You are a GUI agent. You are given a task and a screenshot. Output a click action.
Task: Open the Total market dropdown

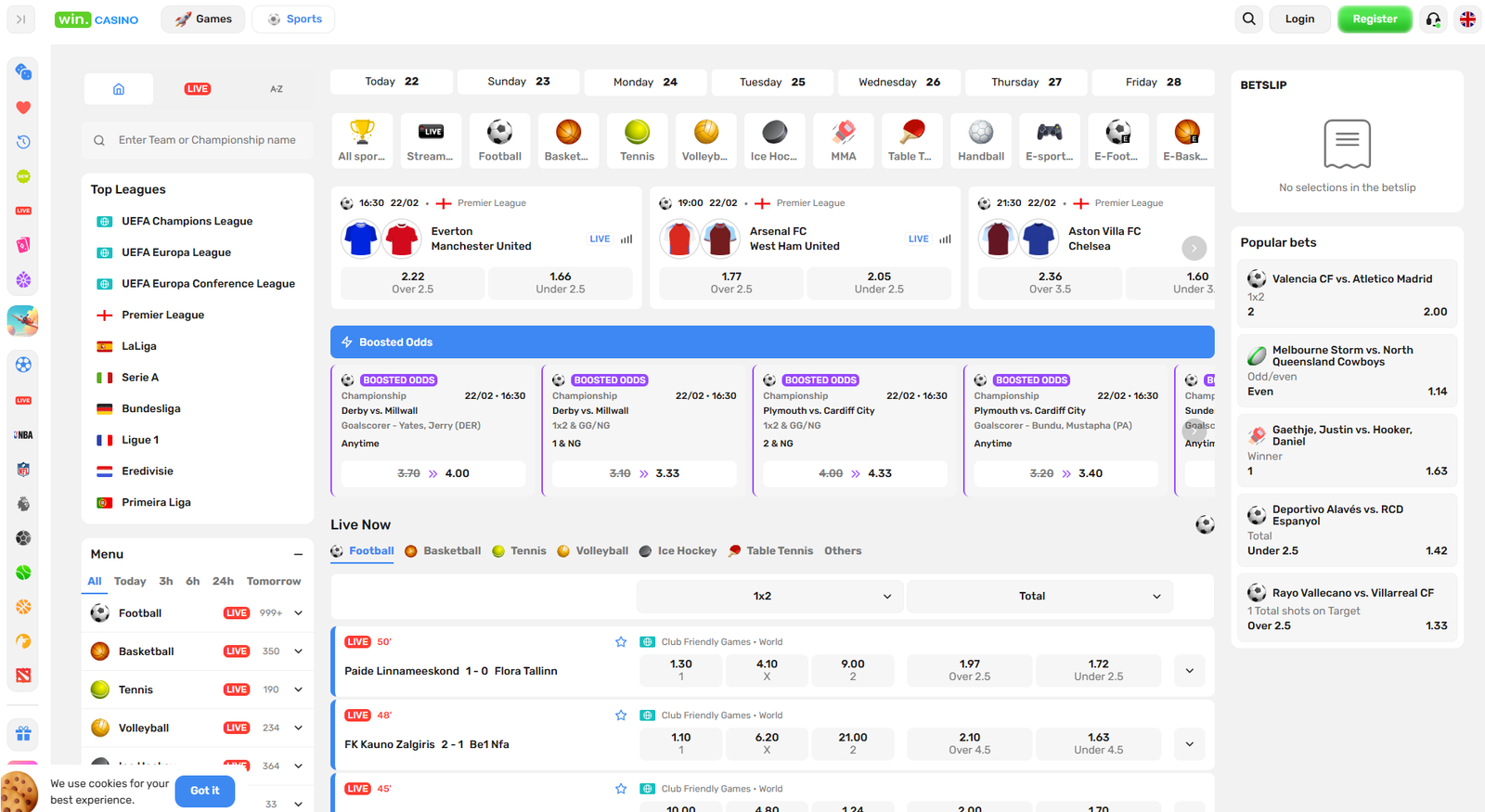point(1039,597)
